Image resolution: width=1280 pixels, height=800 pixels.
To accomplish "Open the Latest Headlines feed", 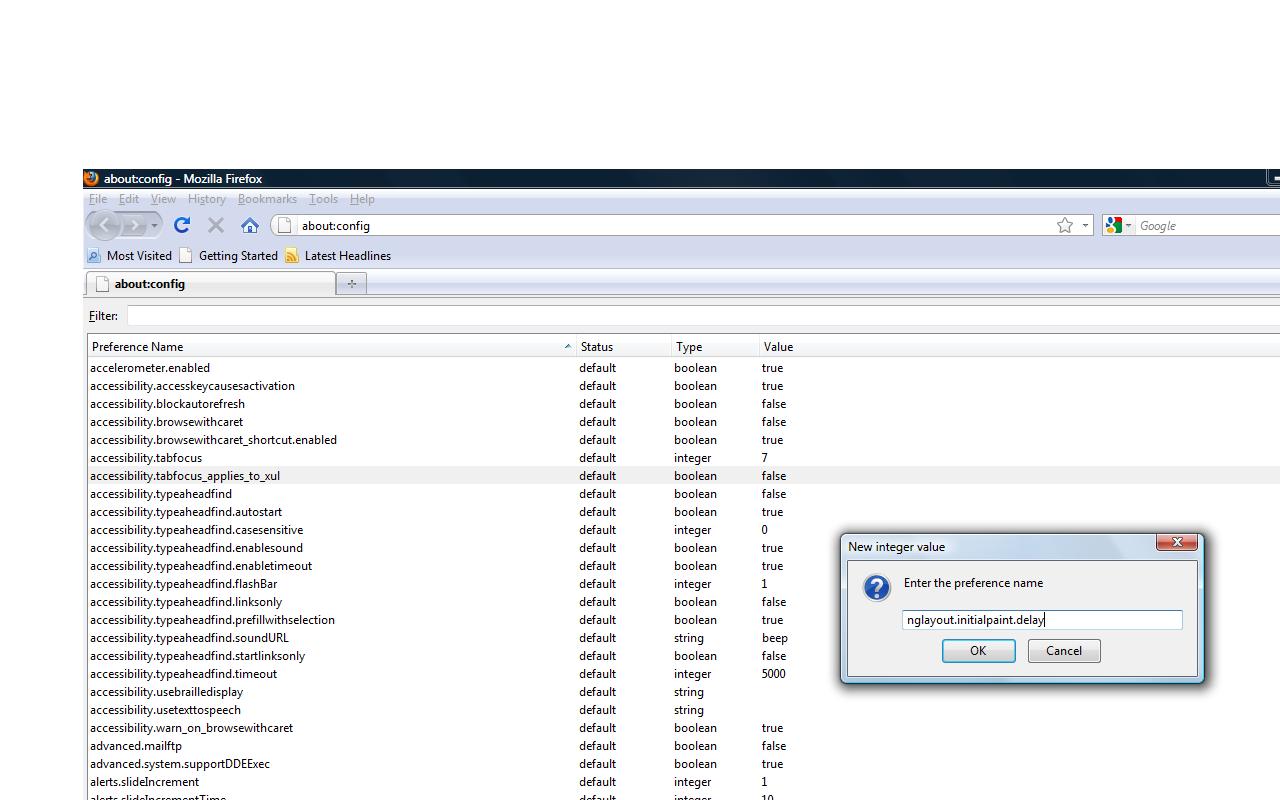I will [x=338, y=256].
